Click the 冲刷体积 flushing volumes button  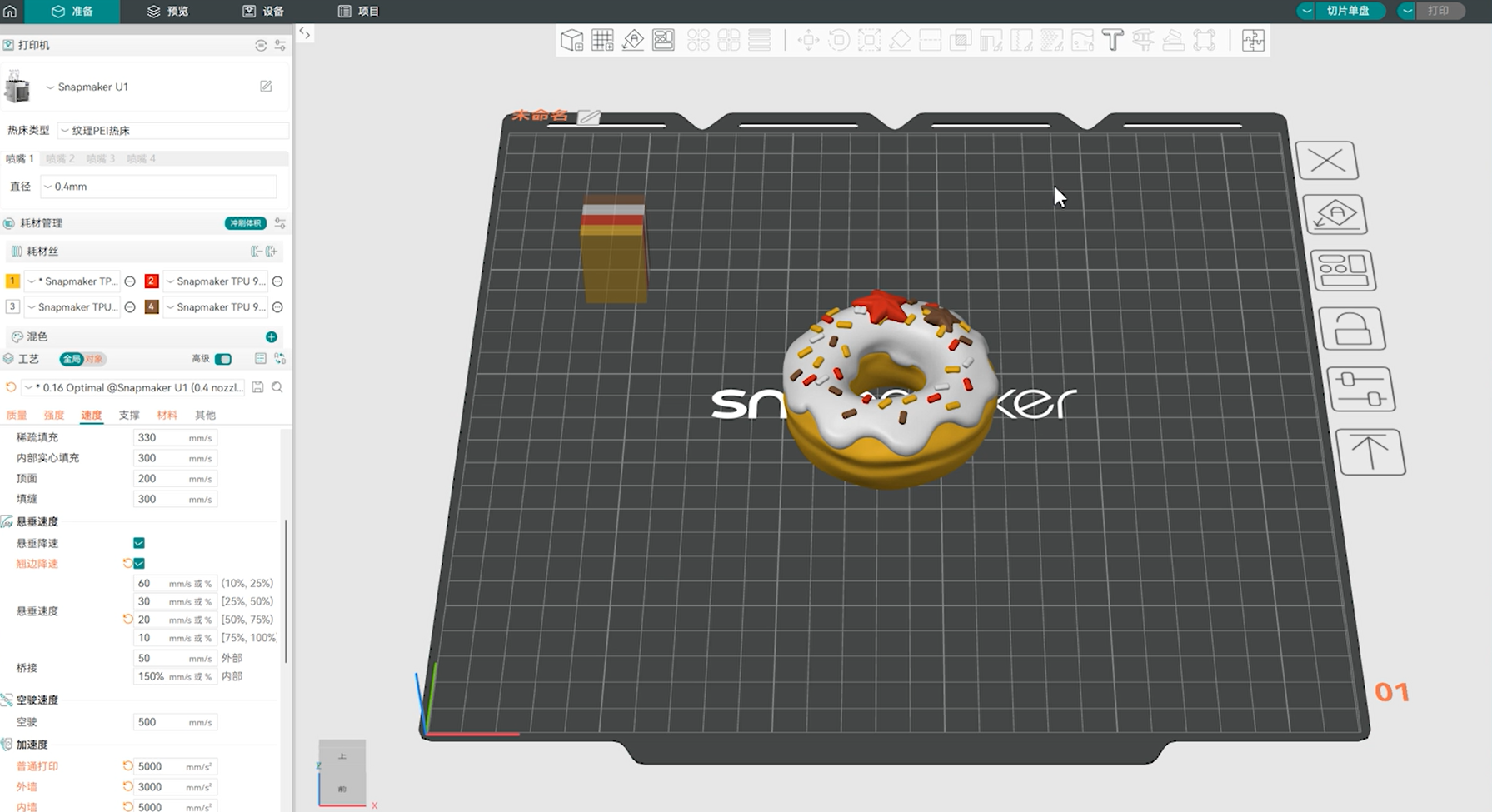pos(245,223)
